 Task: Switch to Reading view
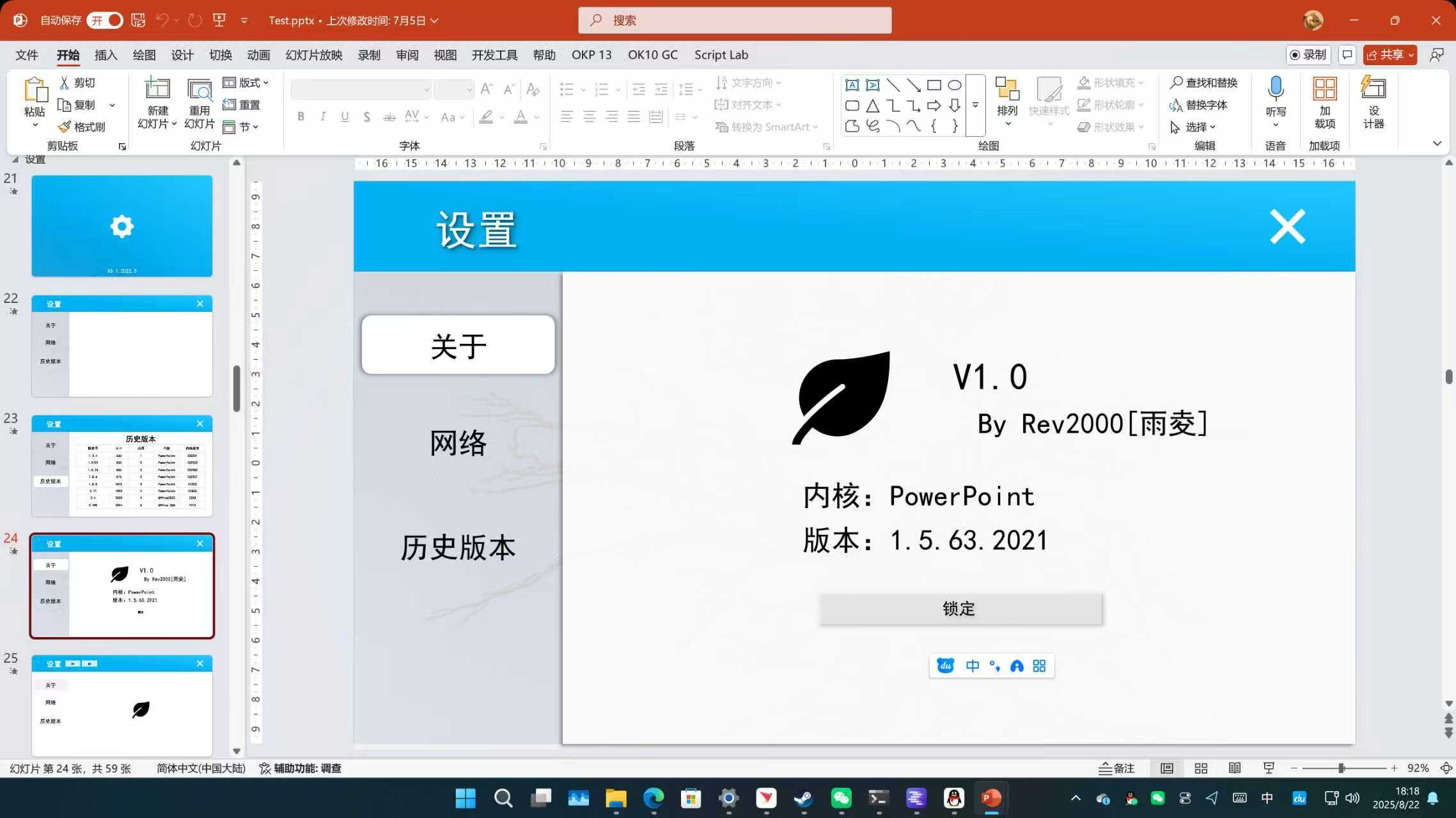pos(1235,768)
